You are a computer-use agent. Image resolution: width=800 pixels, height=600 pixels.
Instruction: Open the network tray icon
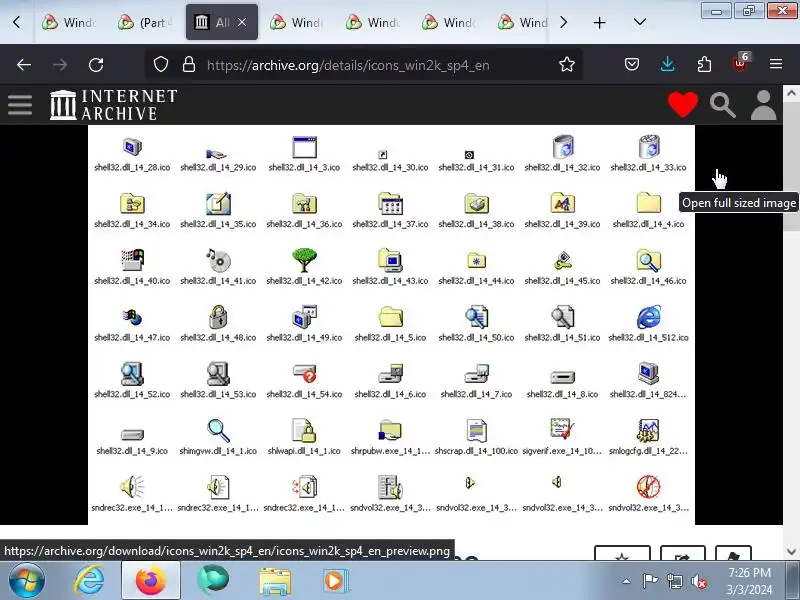coord(674,581)
